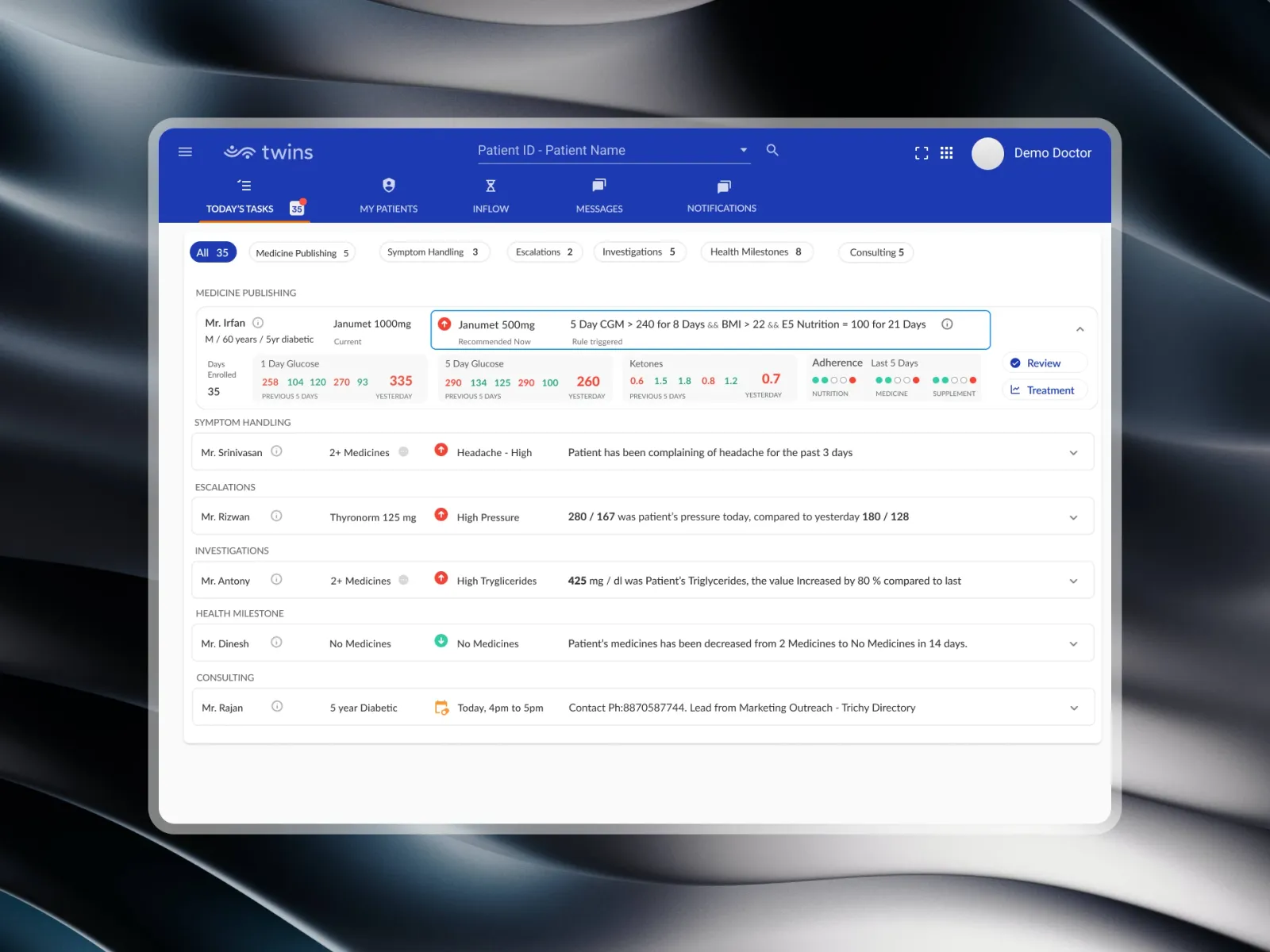Click the Treatment button

(x=1044, y=390)
